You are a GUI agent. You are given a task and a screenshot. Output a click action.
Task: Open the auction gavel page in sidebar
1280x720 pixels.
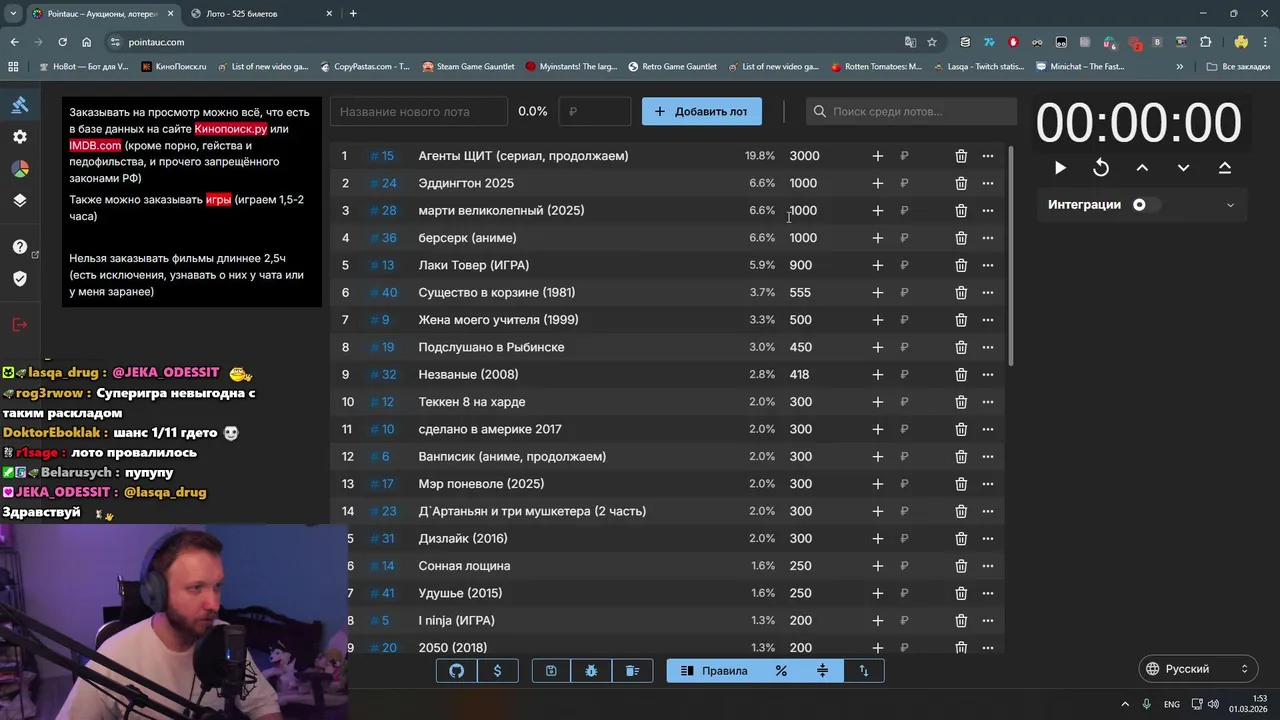(20, 105)
